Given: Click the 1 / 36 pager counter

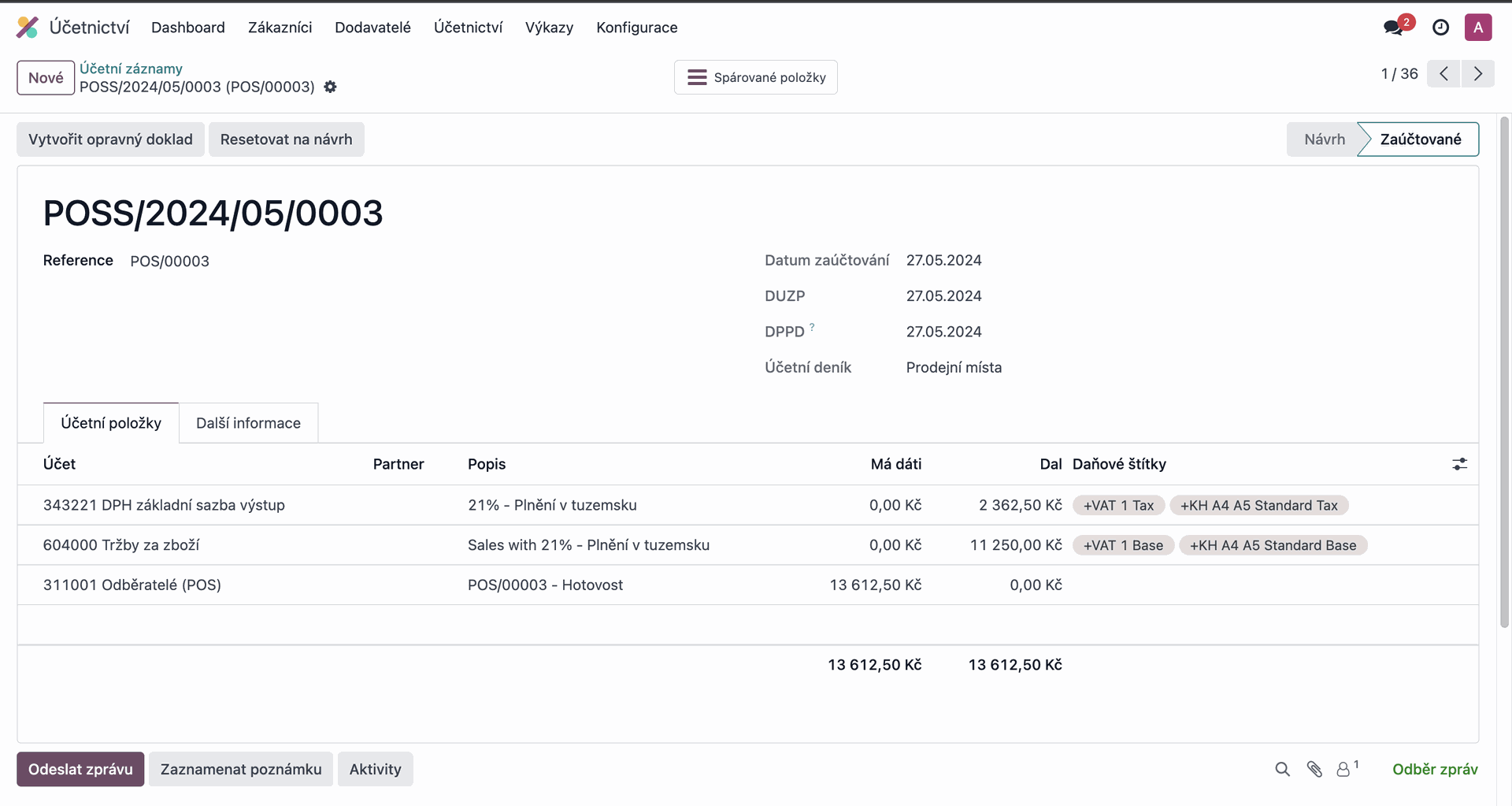Looking at the screenshot, I should pyautogui.click(x=1399, y=74).
